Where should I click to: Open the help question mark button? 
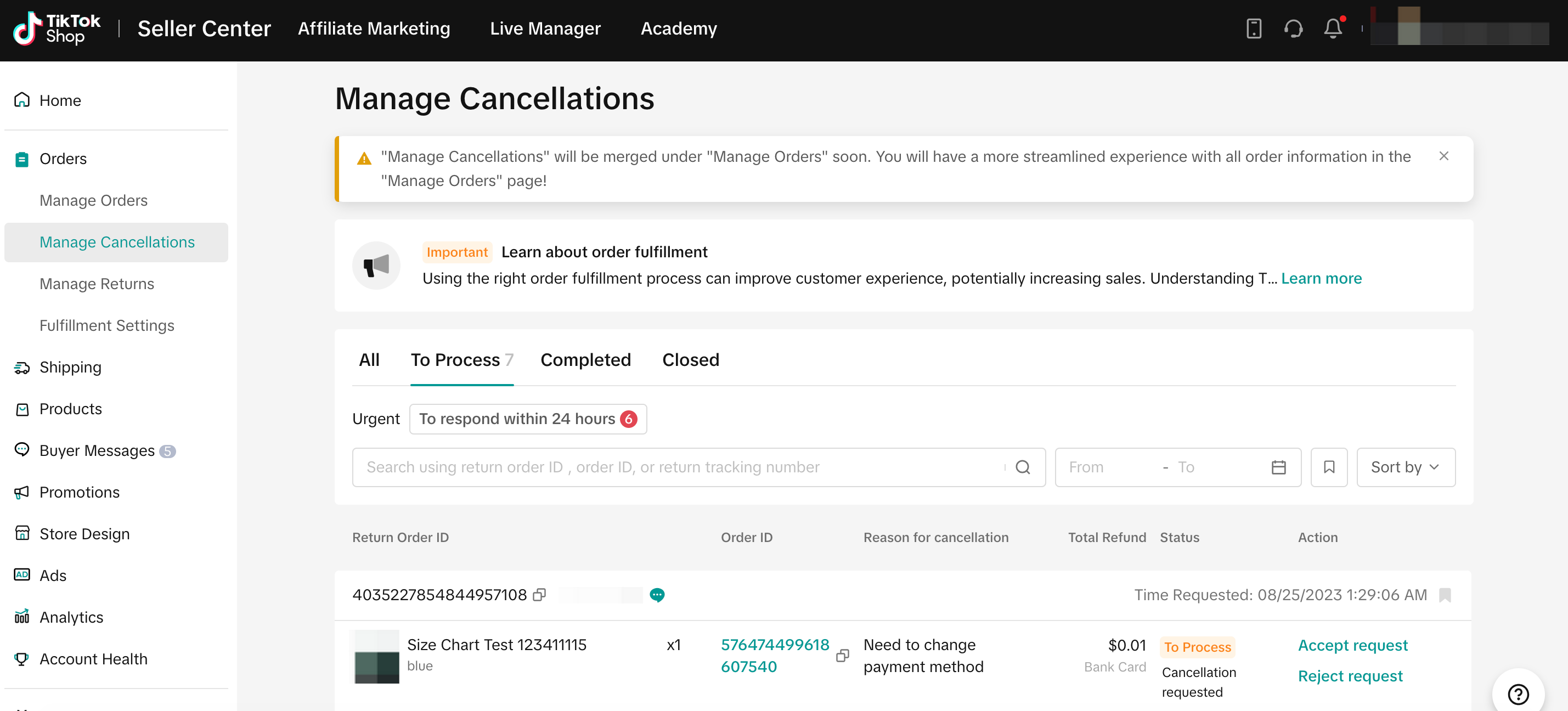(x=1518, y=693)
